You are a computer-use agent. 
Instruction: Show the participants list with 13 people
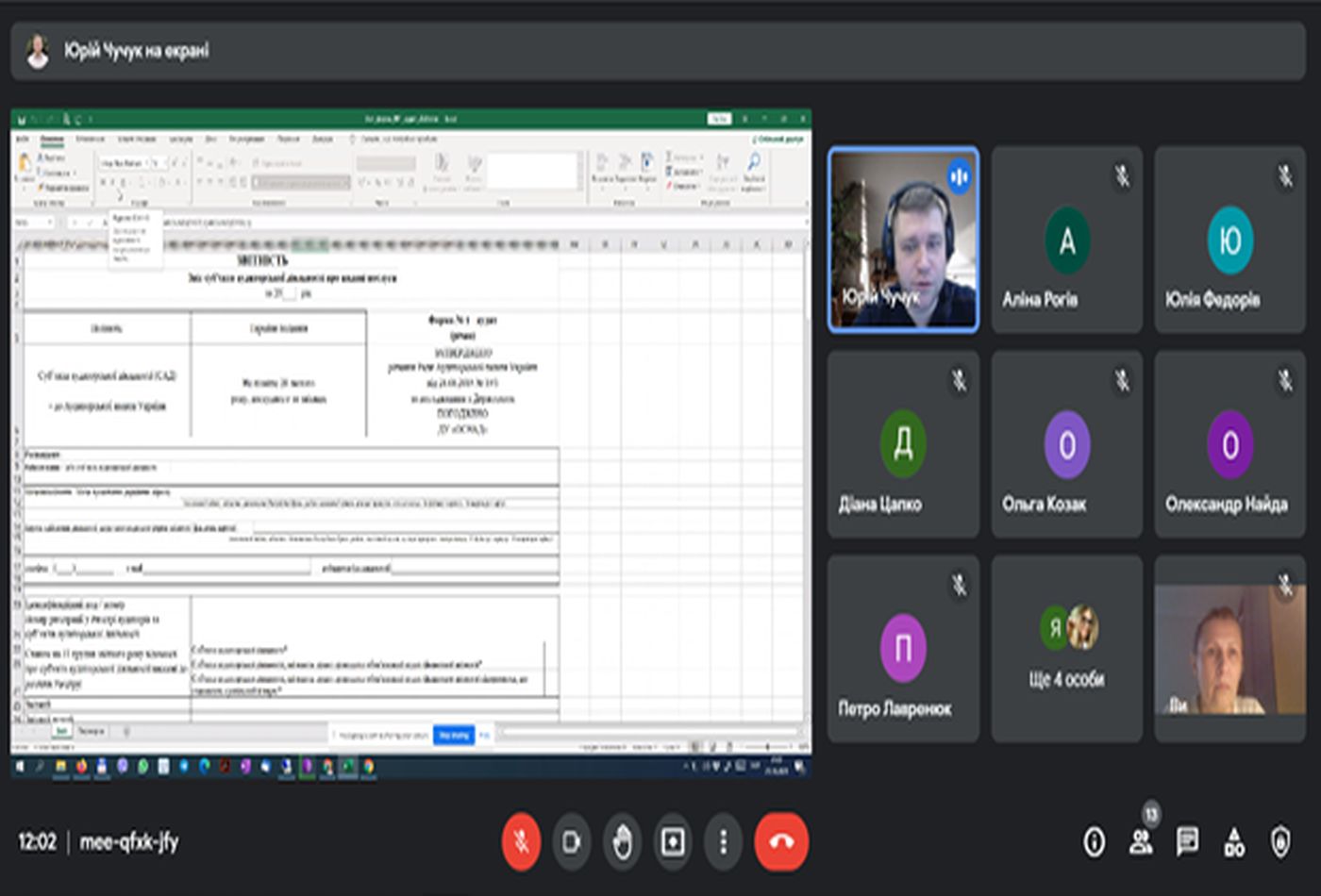(x=1141, y=839)
